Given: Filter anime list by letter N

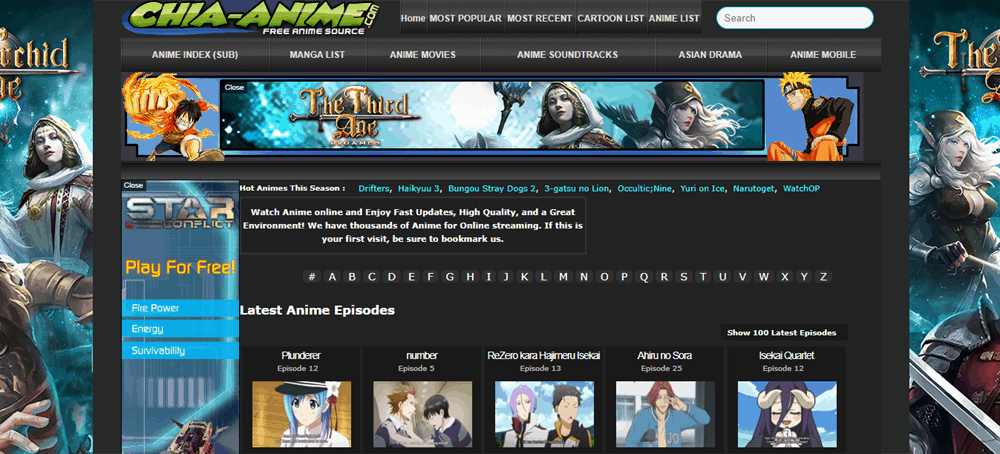Looking at the screenshot, I should point(584,277).
